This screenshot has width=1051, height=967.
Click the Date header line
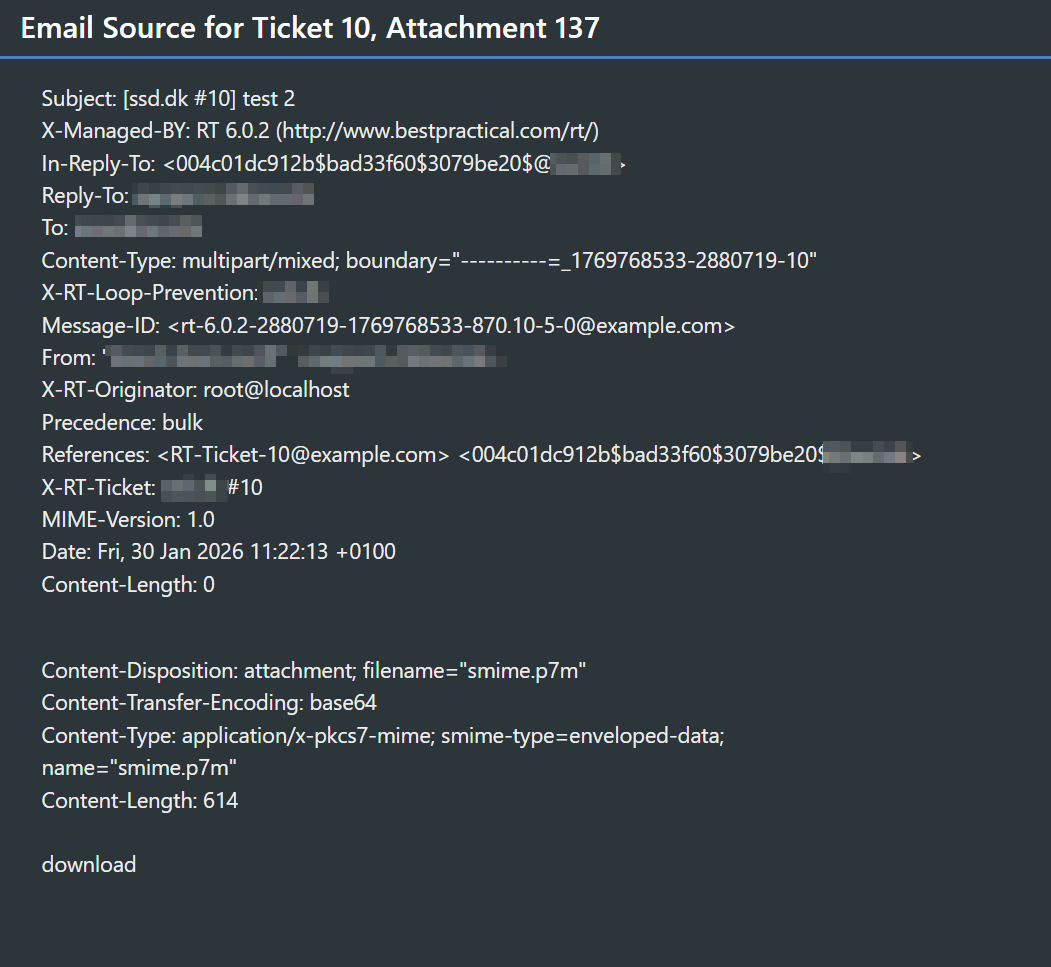click(218, 552)
